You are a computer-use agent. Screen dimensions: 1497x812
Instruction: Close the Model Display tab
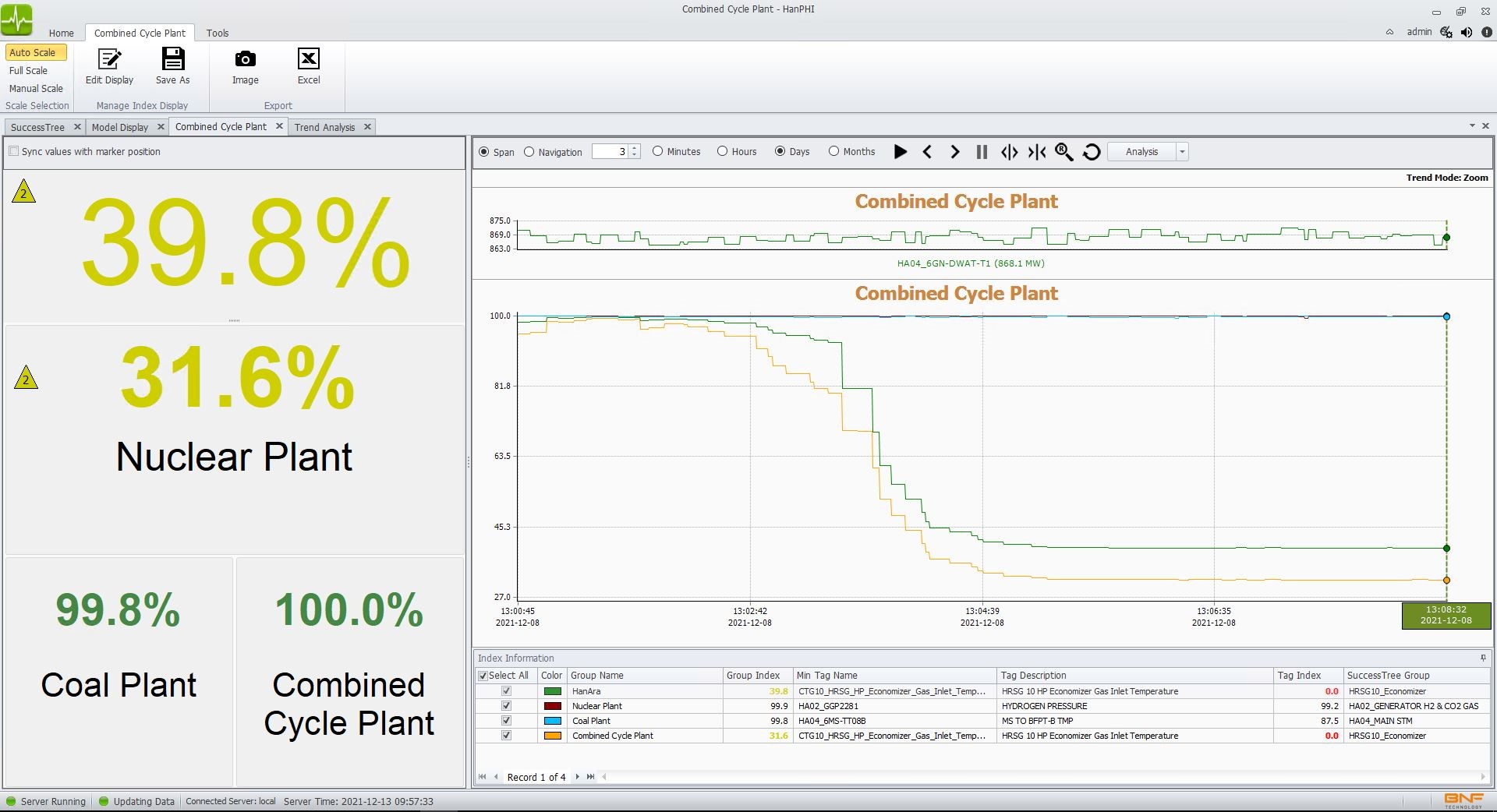click(161, 126)
